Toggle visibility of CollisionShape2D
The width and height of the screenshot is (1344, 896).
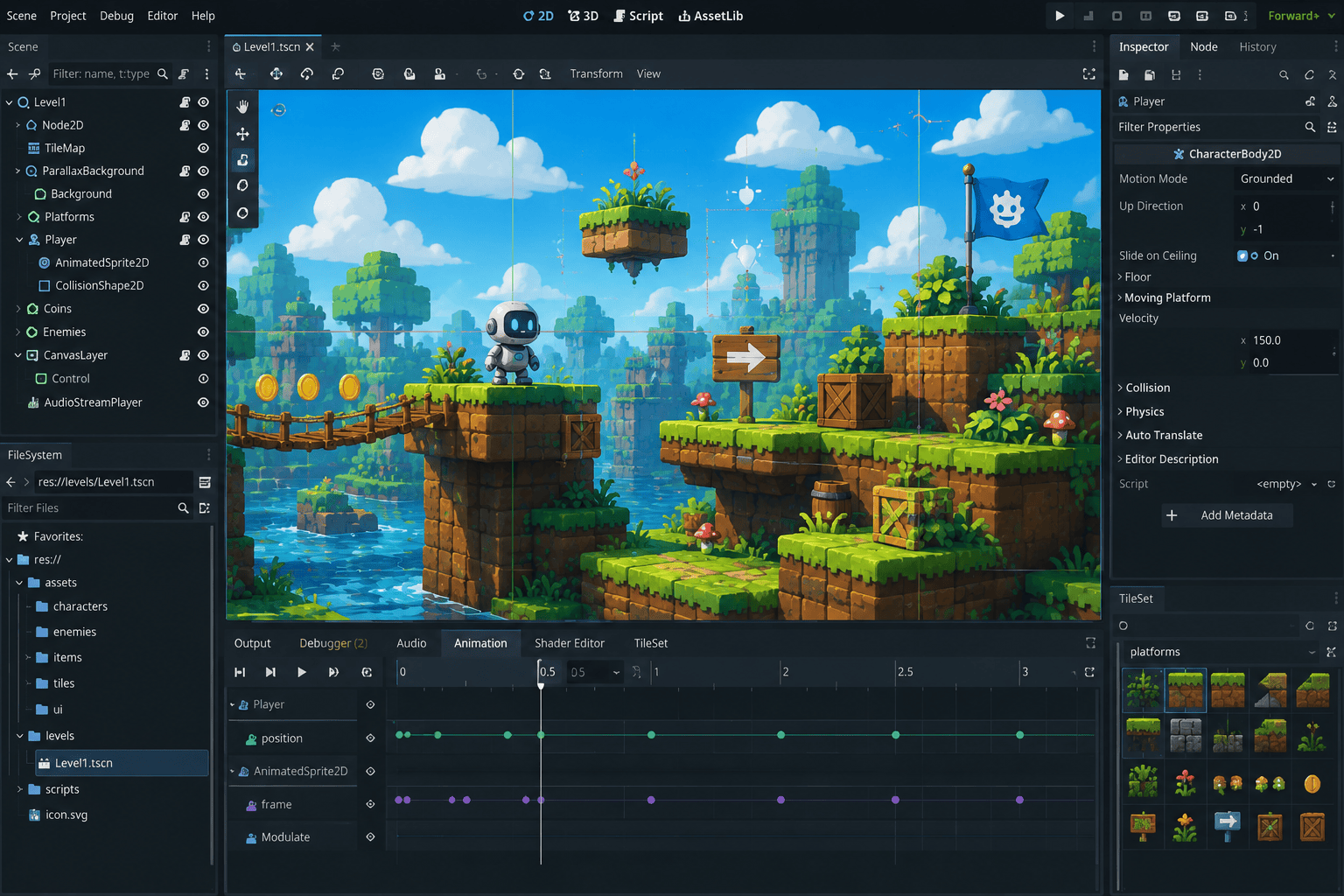[x=203, y=286]
